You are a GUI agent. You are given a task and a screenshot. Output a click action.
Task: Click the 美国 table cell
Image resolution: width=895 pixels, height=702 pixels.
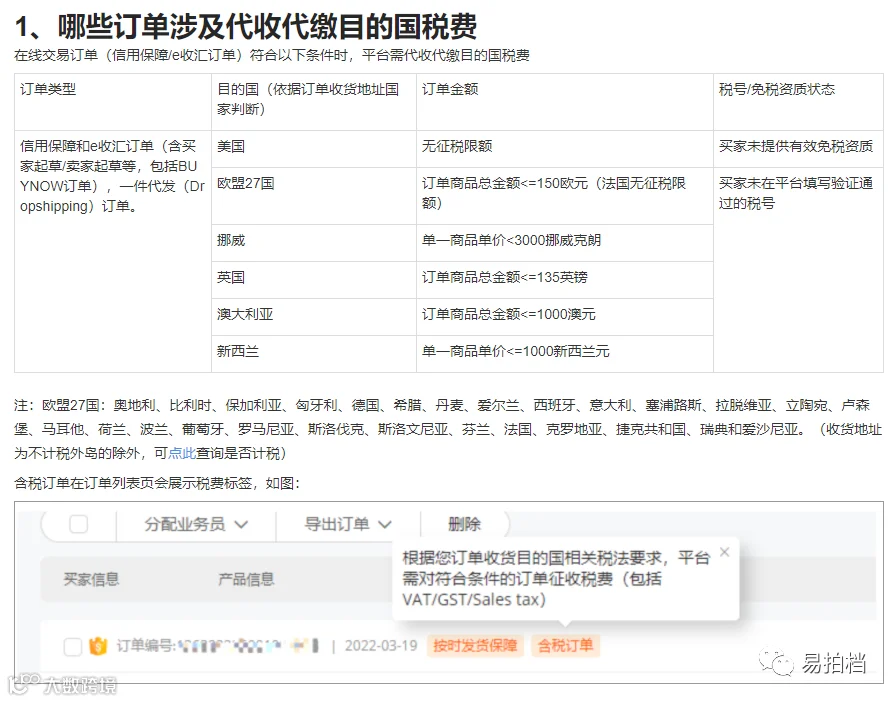[313, 149]
